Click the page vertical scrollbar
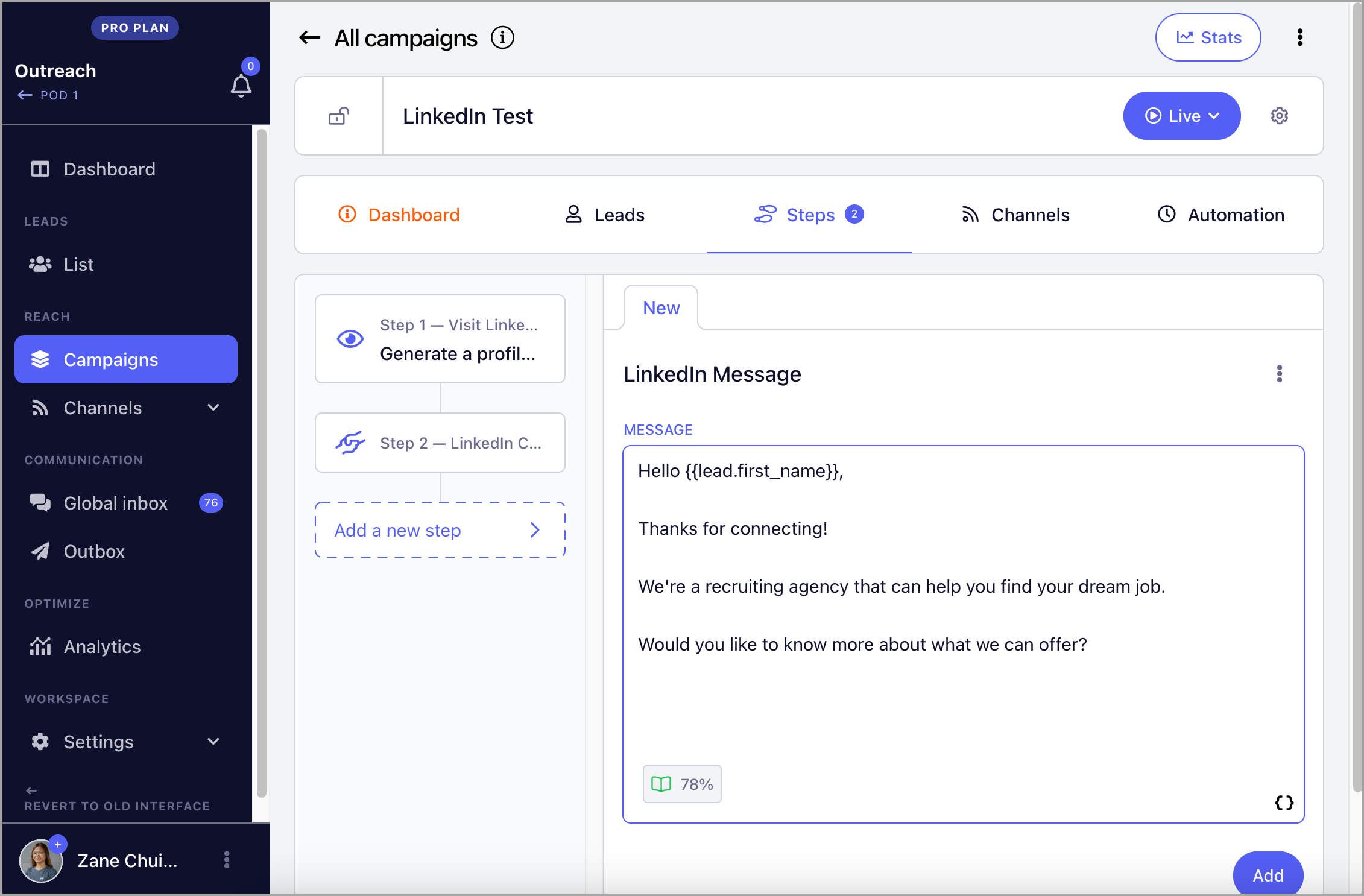 pos(1357,398)
